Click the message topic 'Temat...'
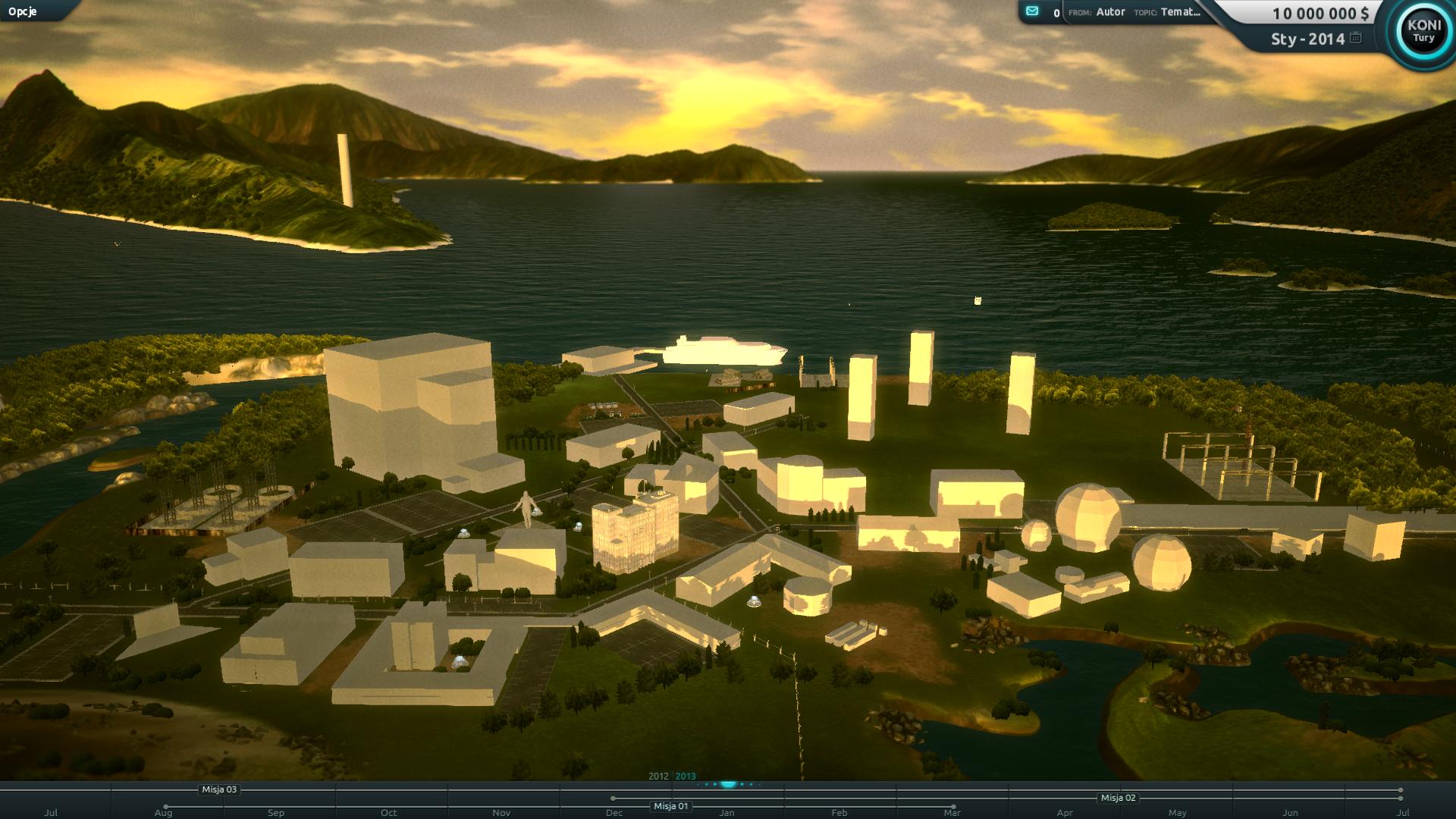Viewport: 1456px width, 819px height. [x=1181, y=12]
